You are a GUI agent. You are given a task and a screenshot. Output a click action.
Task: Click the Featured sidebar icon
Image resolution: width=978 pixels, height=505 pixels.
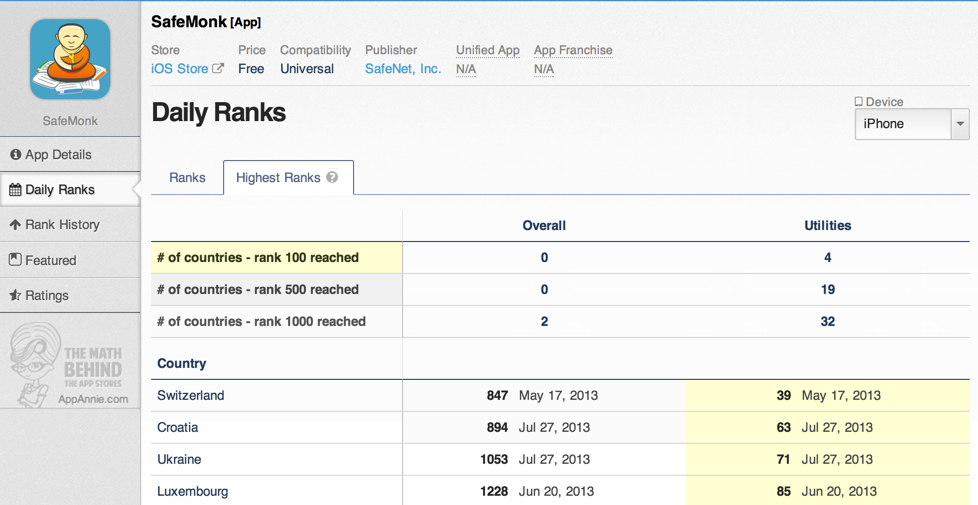(15, 260)
